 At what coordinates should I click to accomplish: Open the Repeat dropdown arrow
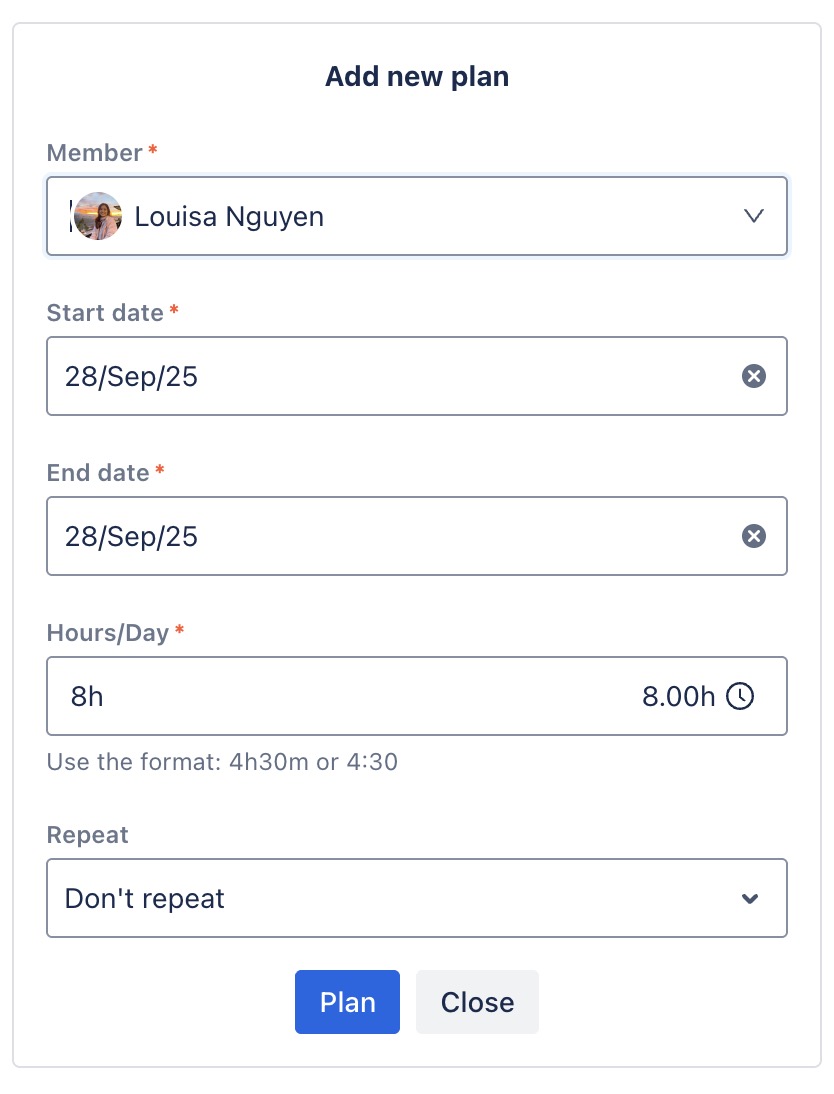click(x=750, y=898)
